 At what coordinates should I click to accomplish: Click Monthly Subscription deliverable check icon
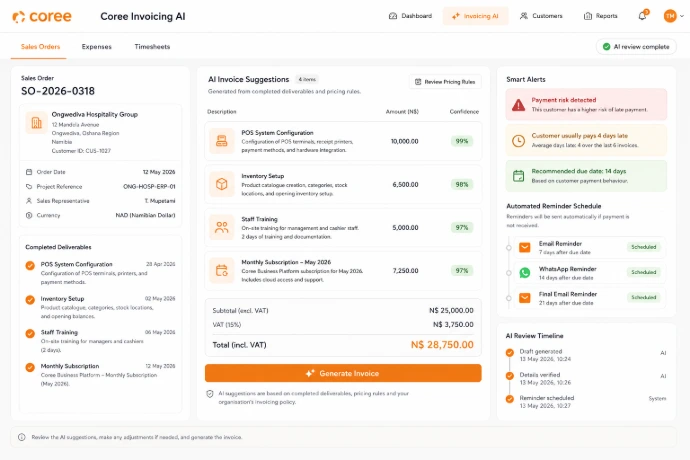tap(30, 367)
